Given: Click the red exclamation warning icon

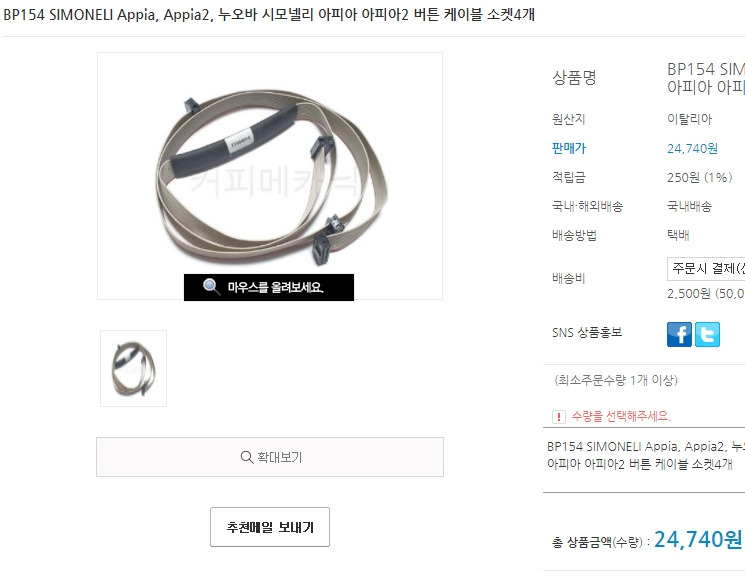Looking at the screenshot, I should (559, 417).
